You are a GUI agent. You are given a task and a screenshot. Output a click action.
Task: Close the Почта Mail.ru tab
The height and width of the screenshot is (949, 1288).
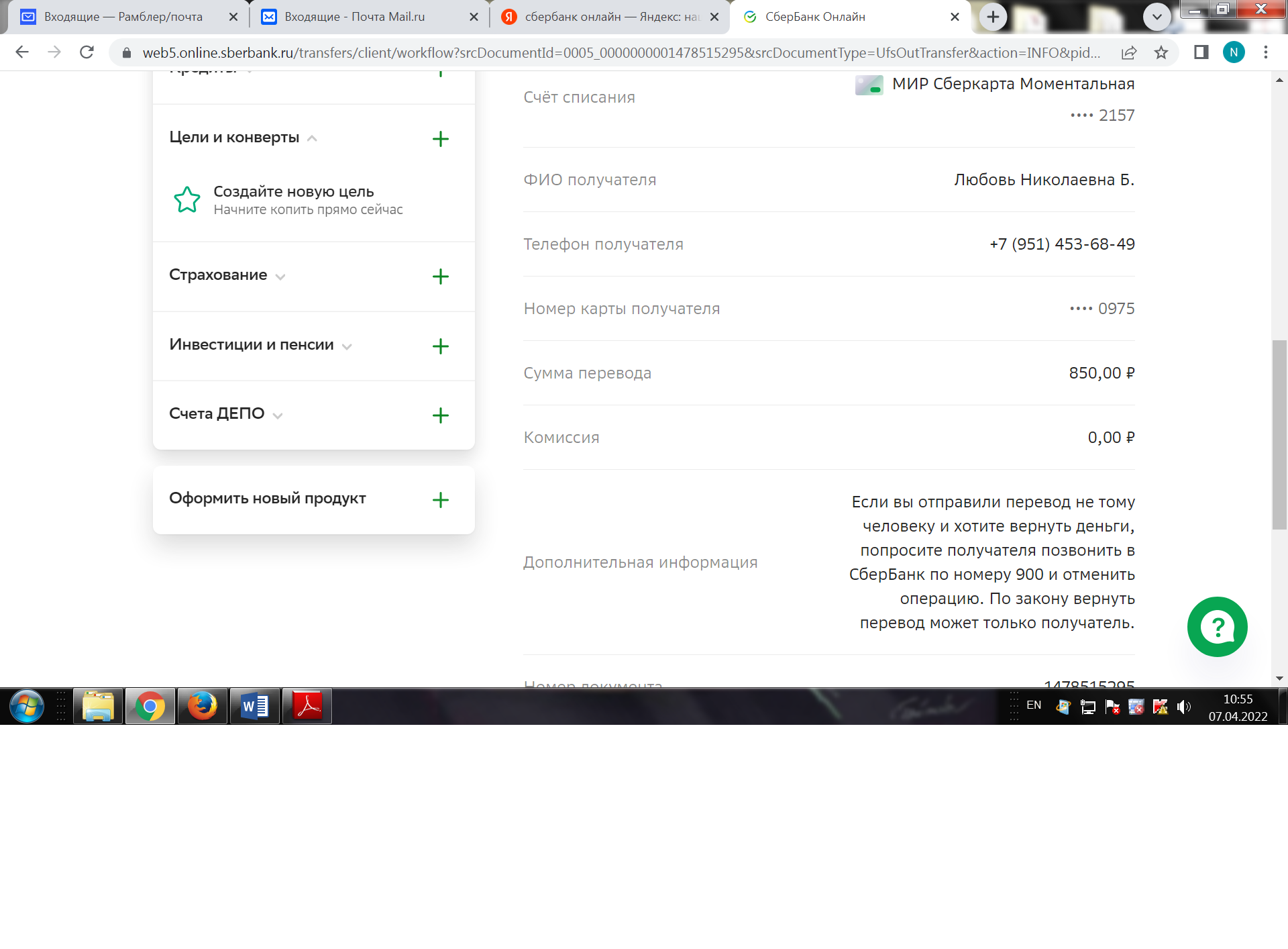click(474, 17)
